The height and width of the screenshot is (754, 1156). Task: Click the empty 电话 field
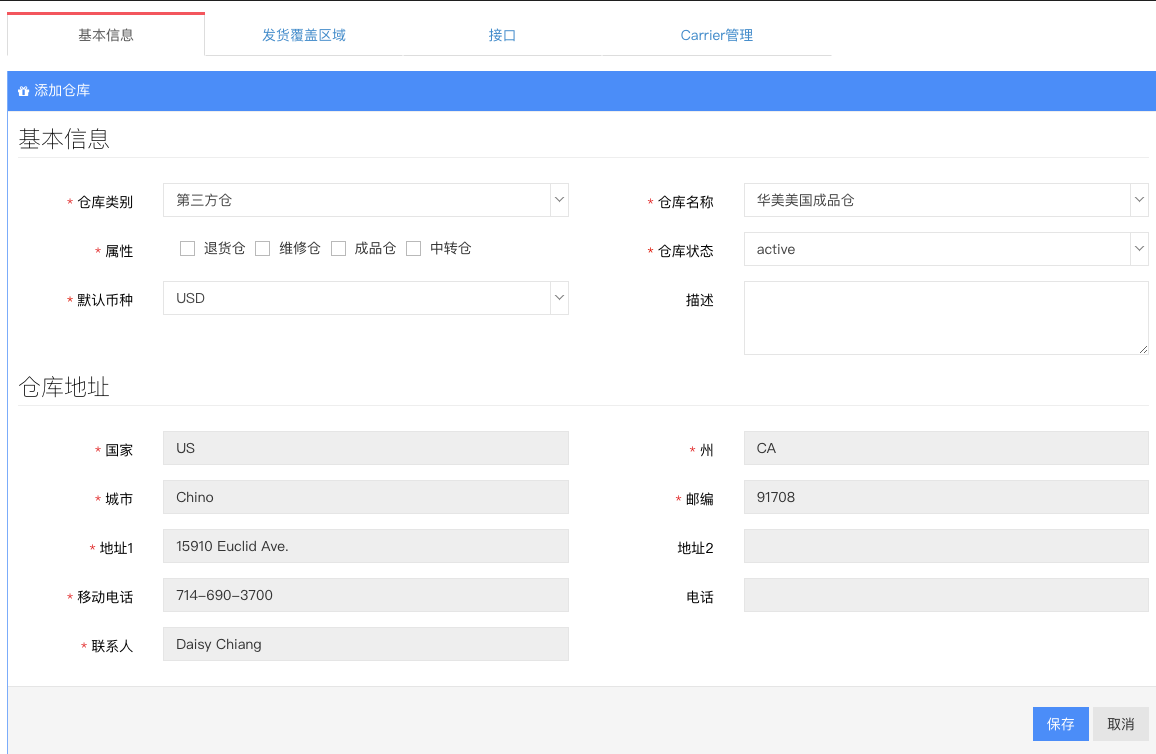click(946, 595)
